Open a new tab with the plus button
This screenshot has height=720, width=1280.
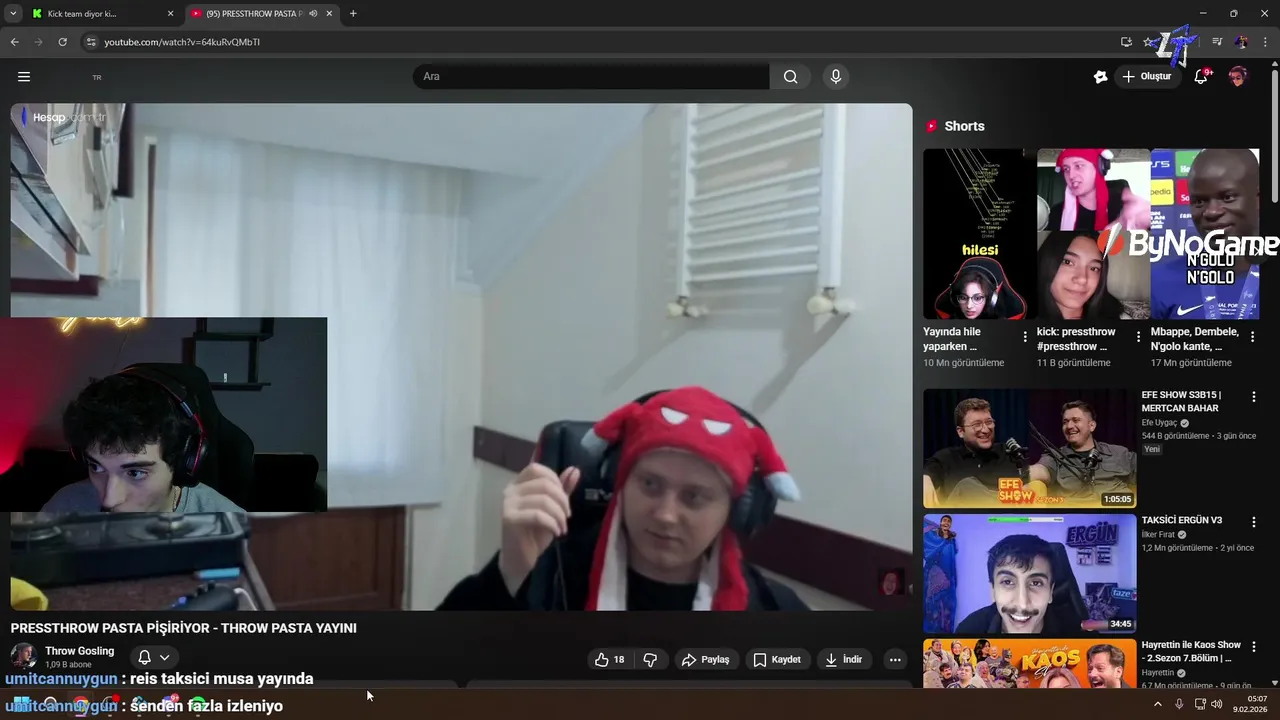353,14
